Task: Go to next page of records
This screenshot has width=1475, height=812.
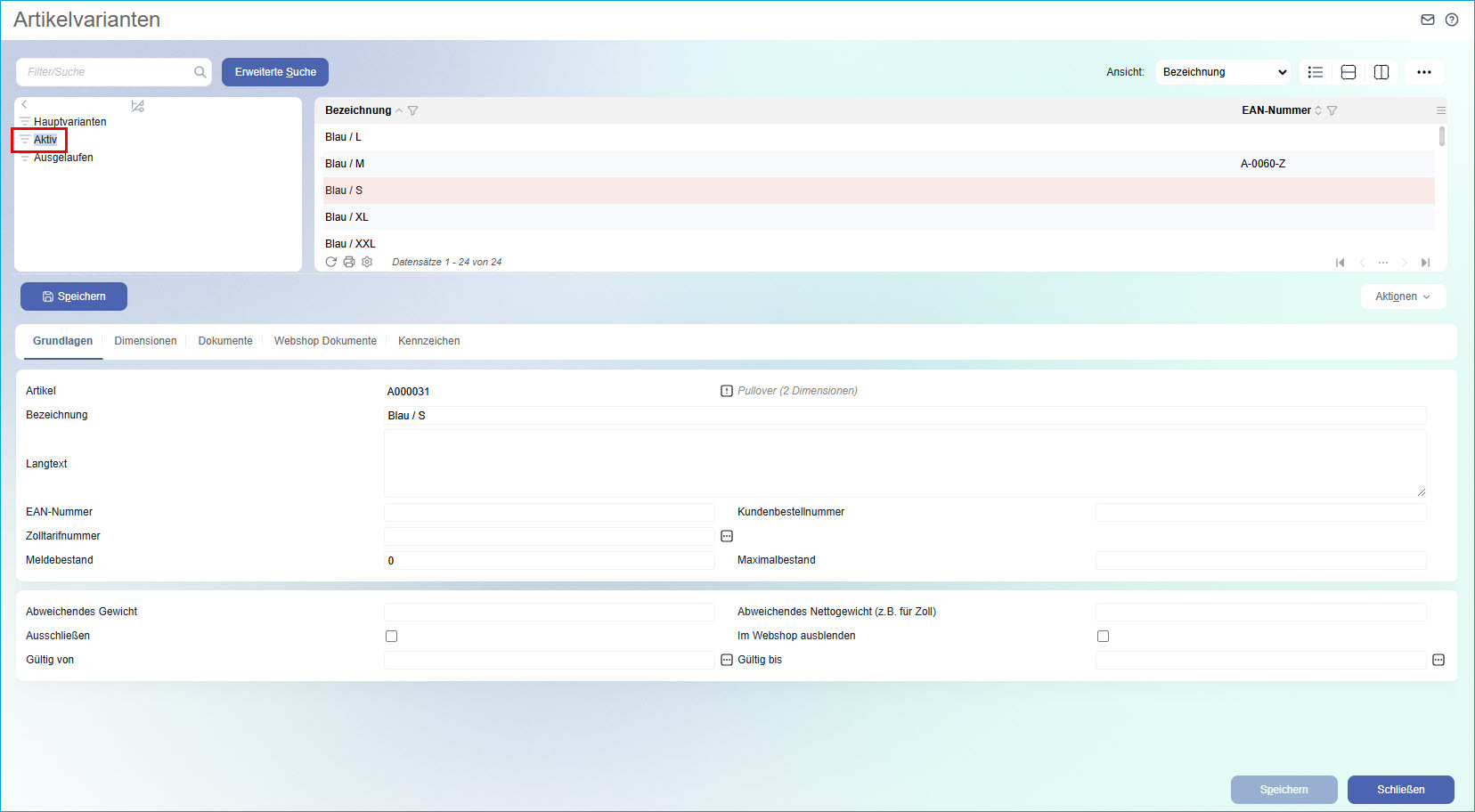Action: point(1405,263)
